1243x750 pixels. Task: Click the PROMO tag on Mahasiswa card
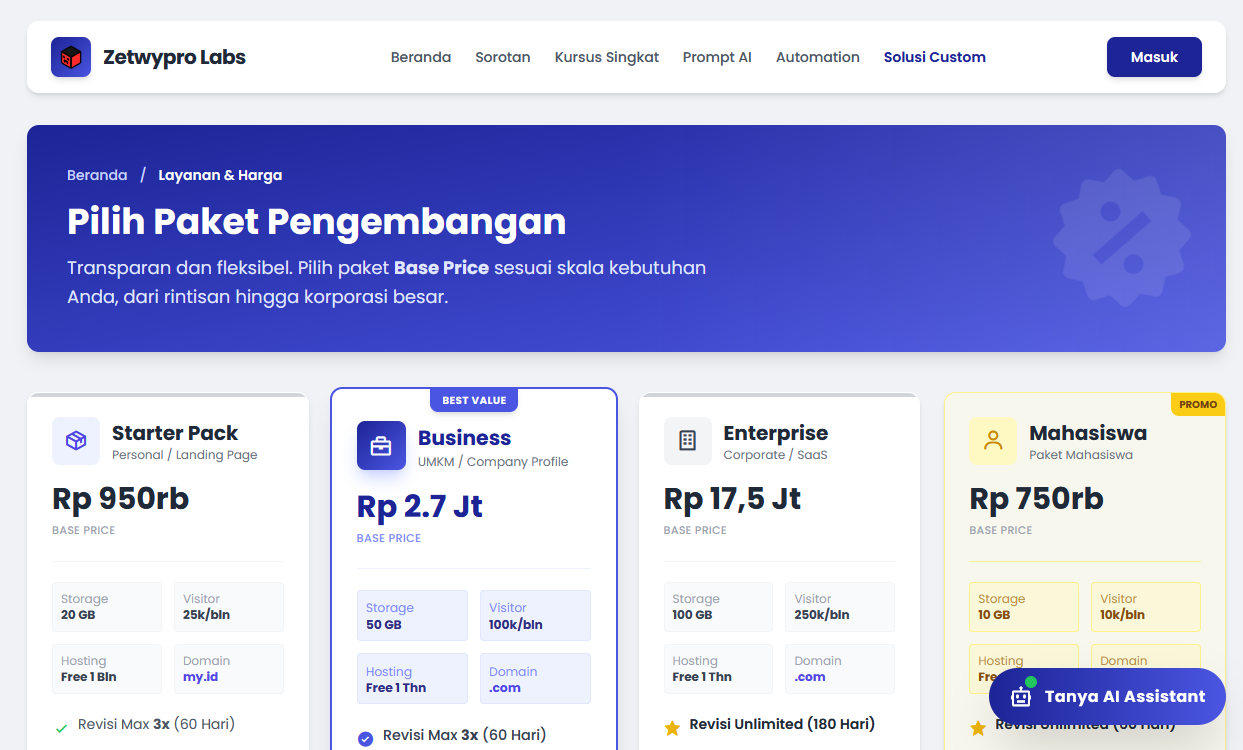[1197, 405]
